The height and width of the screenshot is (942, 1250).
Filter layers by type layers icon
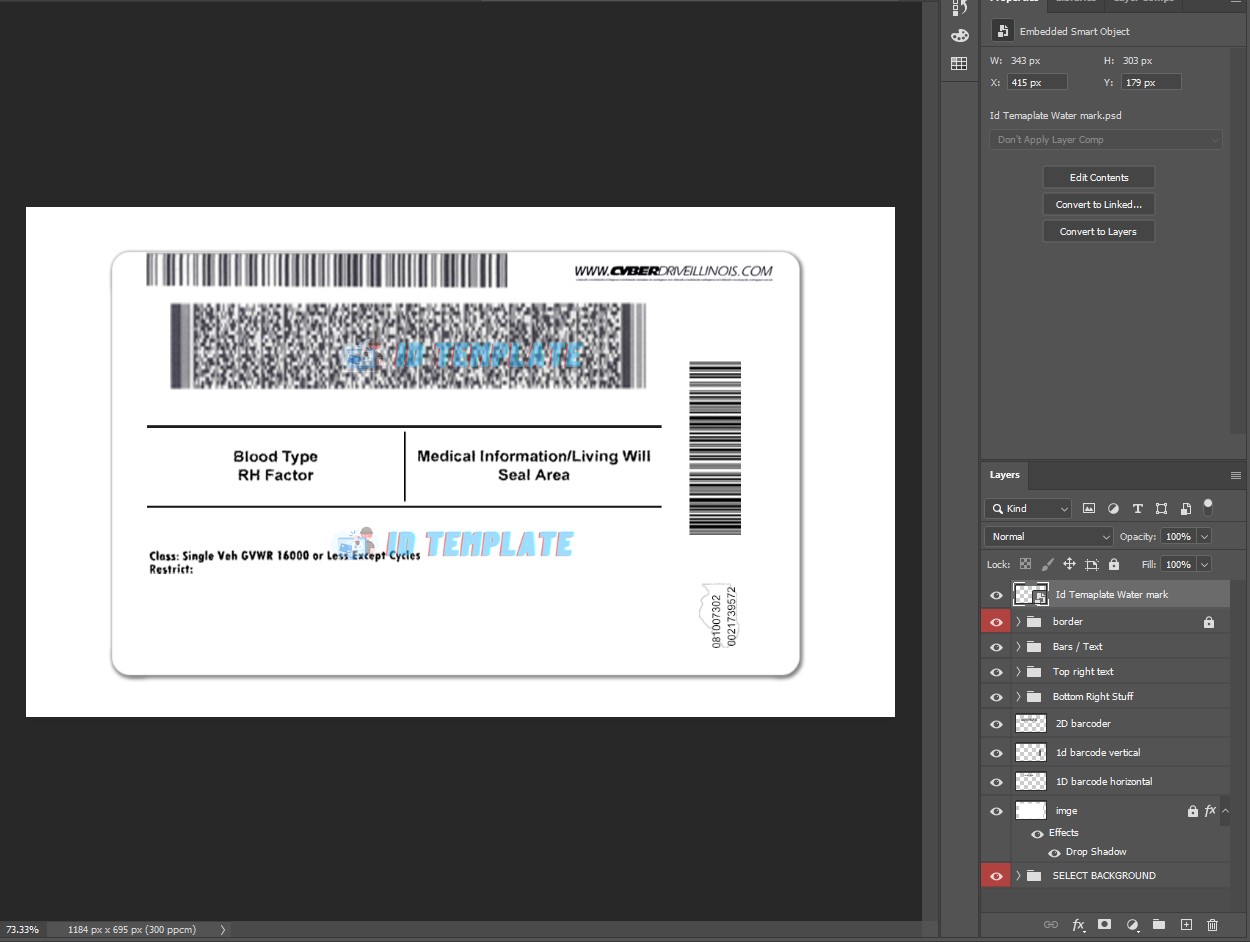(1137, 508)
